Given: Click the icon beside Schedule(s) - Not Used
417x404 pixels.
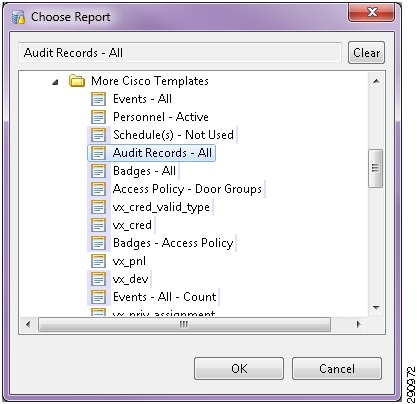Looking at the screenshot, I should pyautogui.click(x=98, y=135).
